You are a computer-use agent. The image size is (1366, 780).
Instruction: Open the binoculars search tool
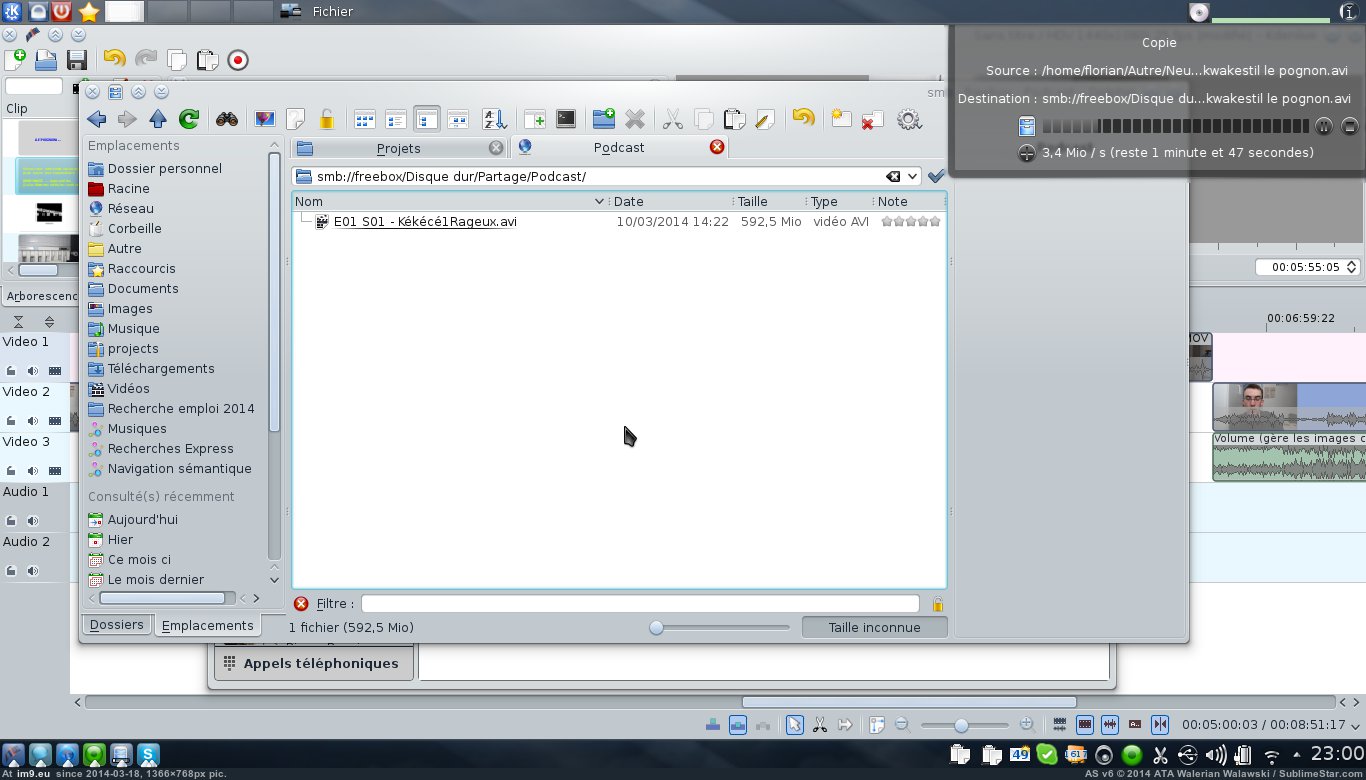point(227,120)
